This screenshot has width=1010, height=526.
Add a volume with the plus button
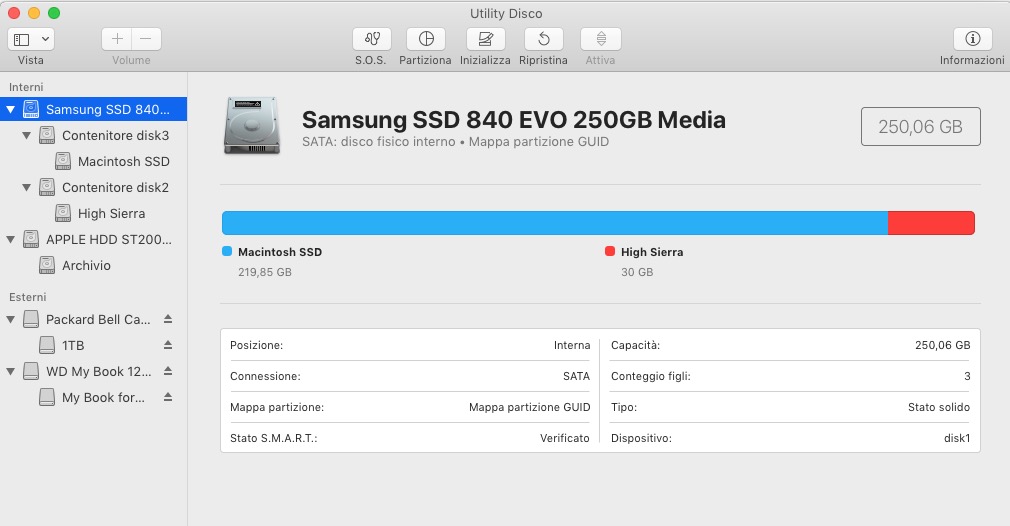tap(117, 39)
